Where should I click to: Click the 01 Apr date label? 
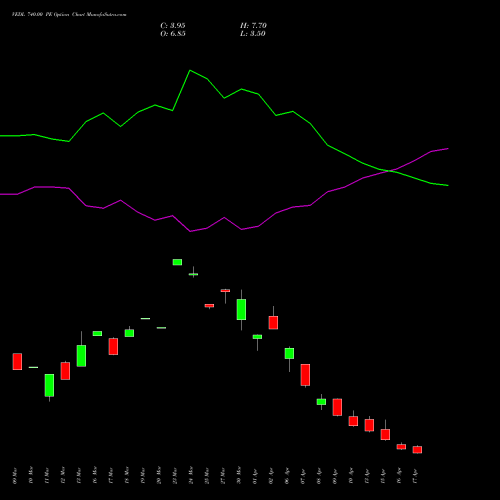coord(255,476)
